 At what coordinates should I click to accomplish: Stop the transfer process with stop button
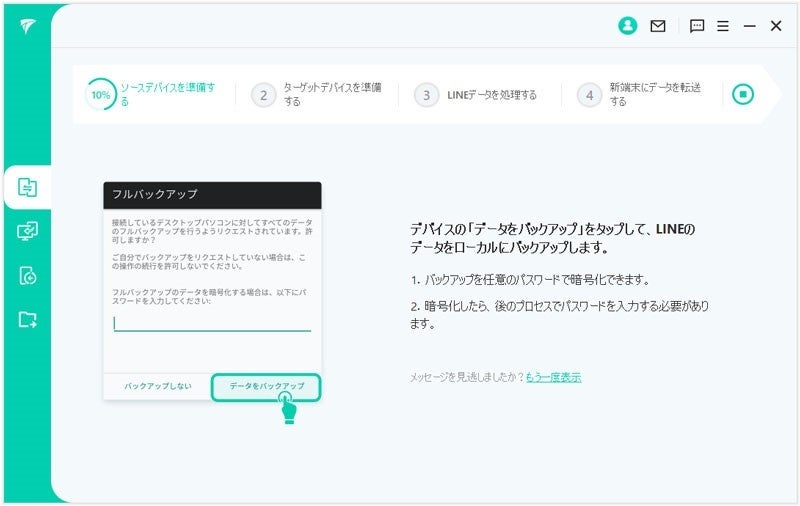[x=743, y=94]
